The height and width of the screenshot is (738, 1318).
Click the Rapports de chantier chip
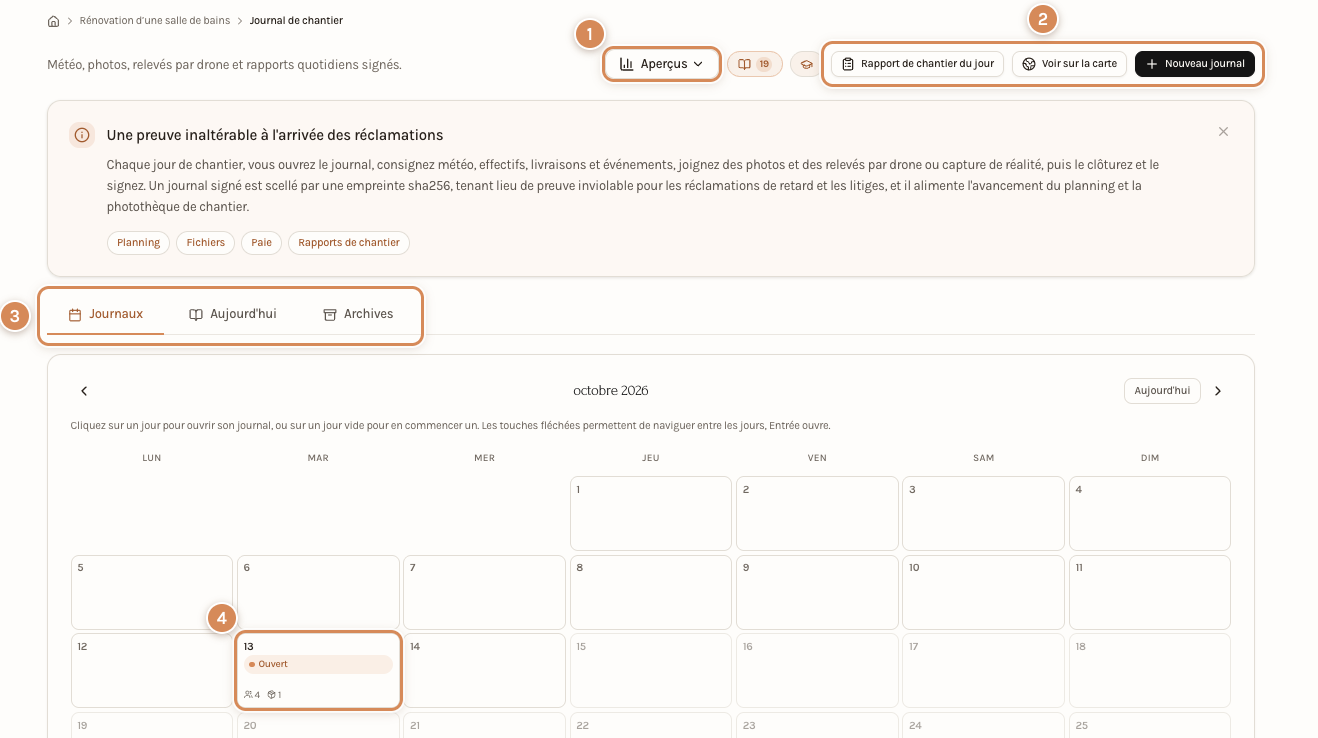point(349,243)
